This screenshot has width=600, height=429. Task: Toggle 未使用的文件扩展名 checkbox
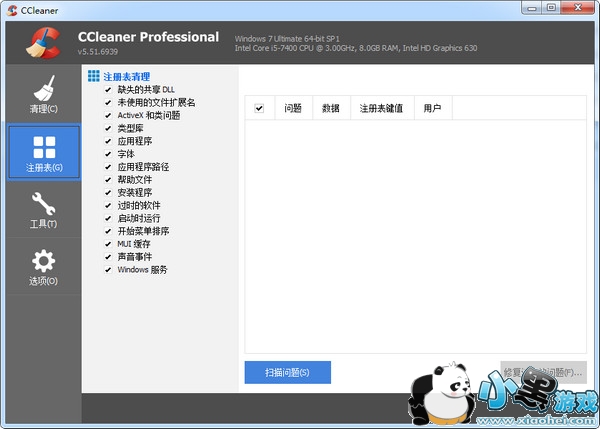coord(108,103)
